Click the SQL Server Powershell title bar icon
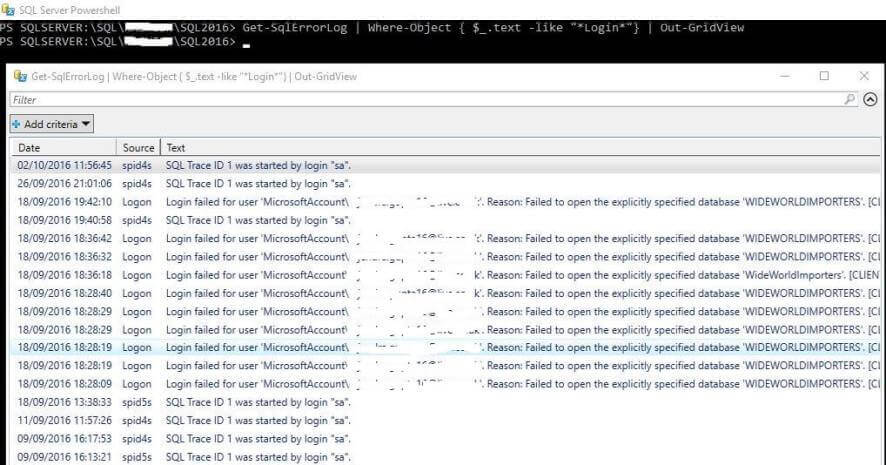Screen dimensions: 886x465 [8, 10]
